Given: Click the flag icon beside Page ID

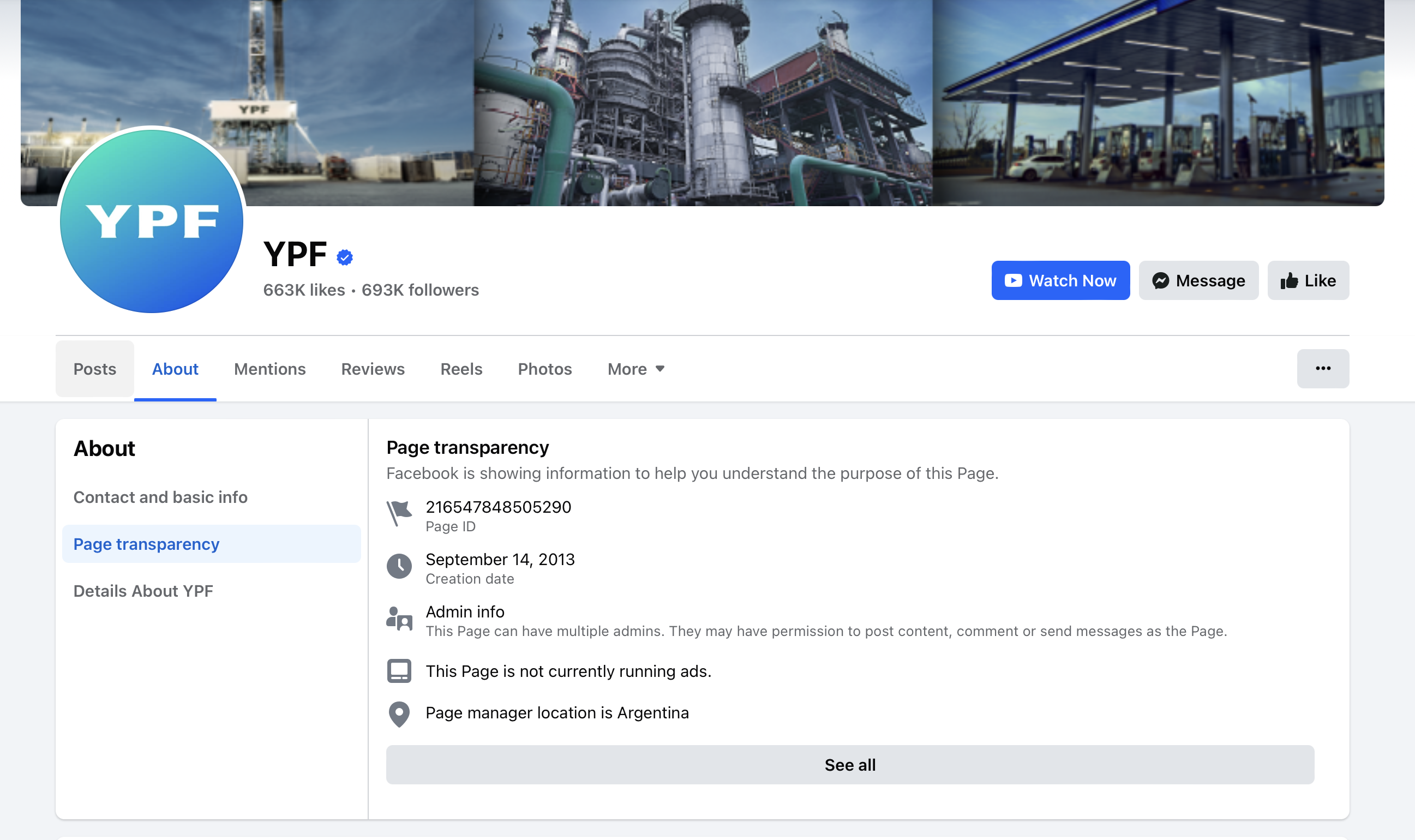Looking at the screenshot, I should pos(399,513).
